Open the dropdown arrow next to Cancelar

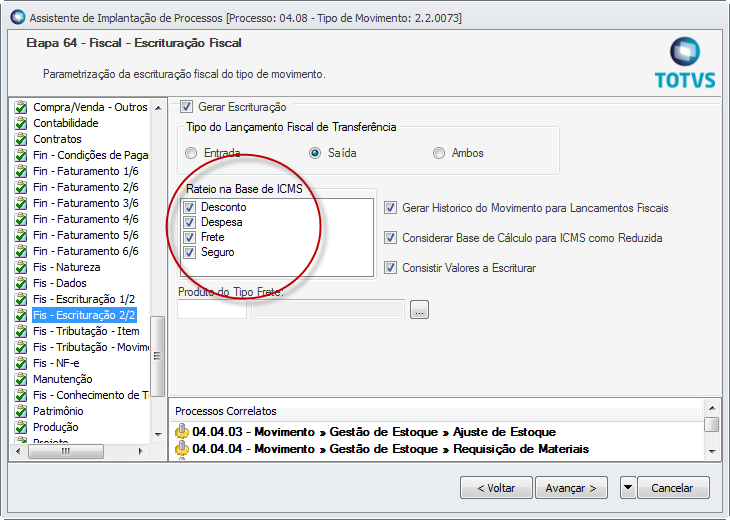pos(628,488)
